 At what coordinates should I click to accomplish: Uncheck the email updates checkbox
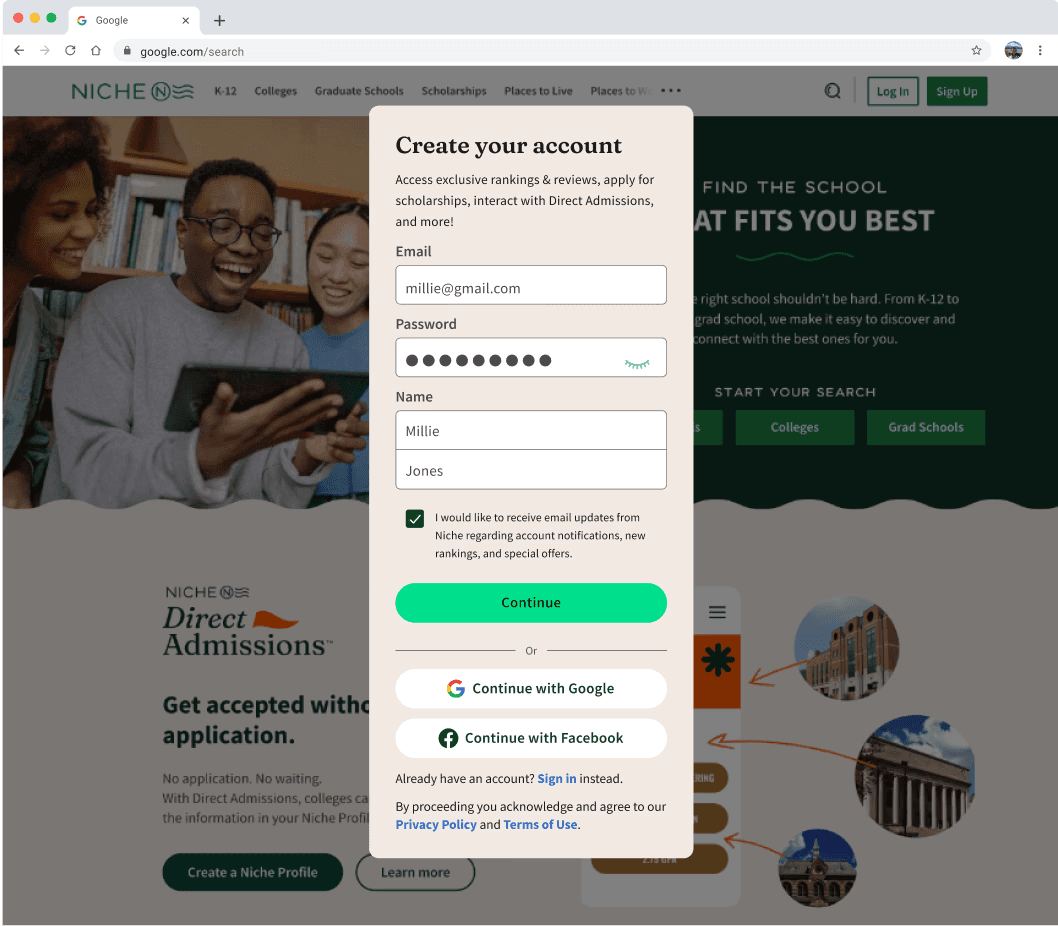[415, 518]
